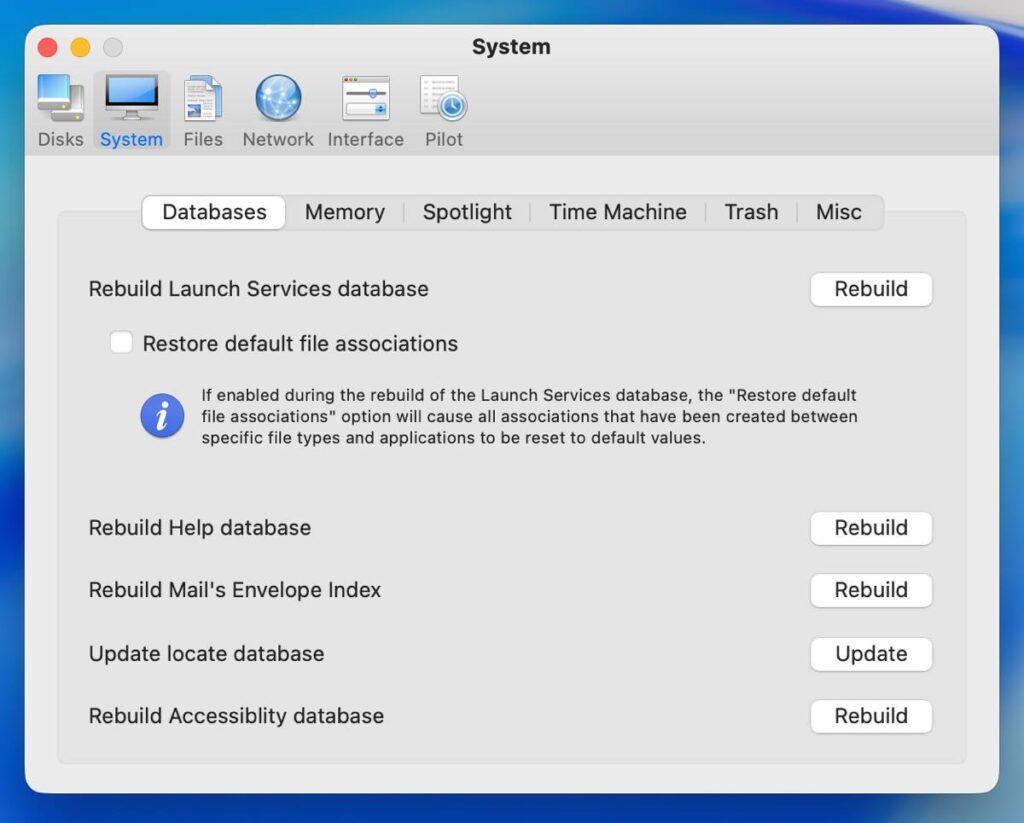Viewport: 1024px width, 823px height.
Task: Select the System monitor icon in toolbar
Action: point(131,100)
